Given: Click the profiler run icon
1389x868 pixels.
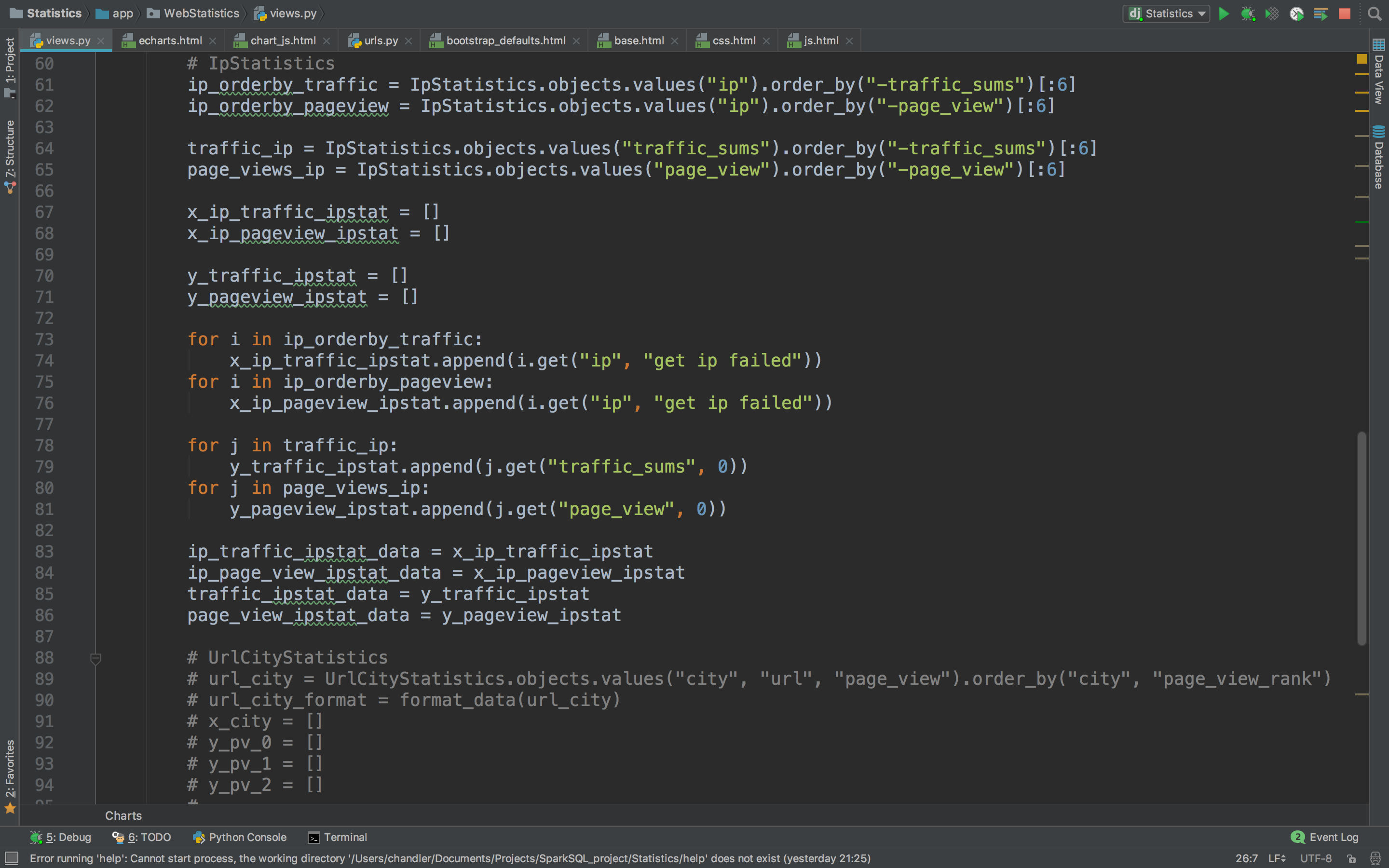Looking at the screenshot, I should (1296, 13).
